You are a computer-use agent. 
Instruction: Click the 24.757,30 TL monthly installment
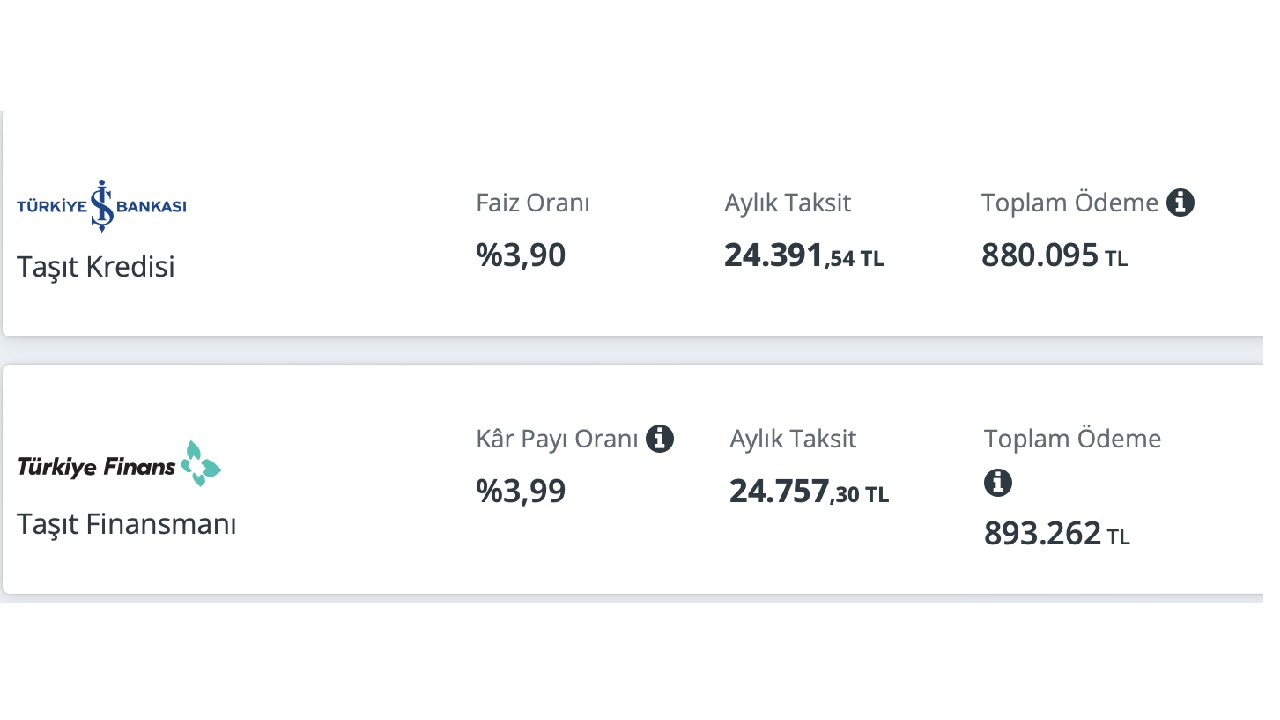(x=809, y=491)
